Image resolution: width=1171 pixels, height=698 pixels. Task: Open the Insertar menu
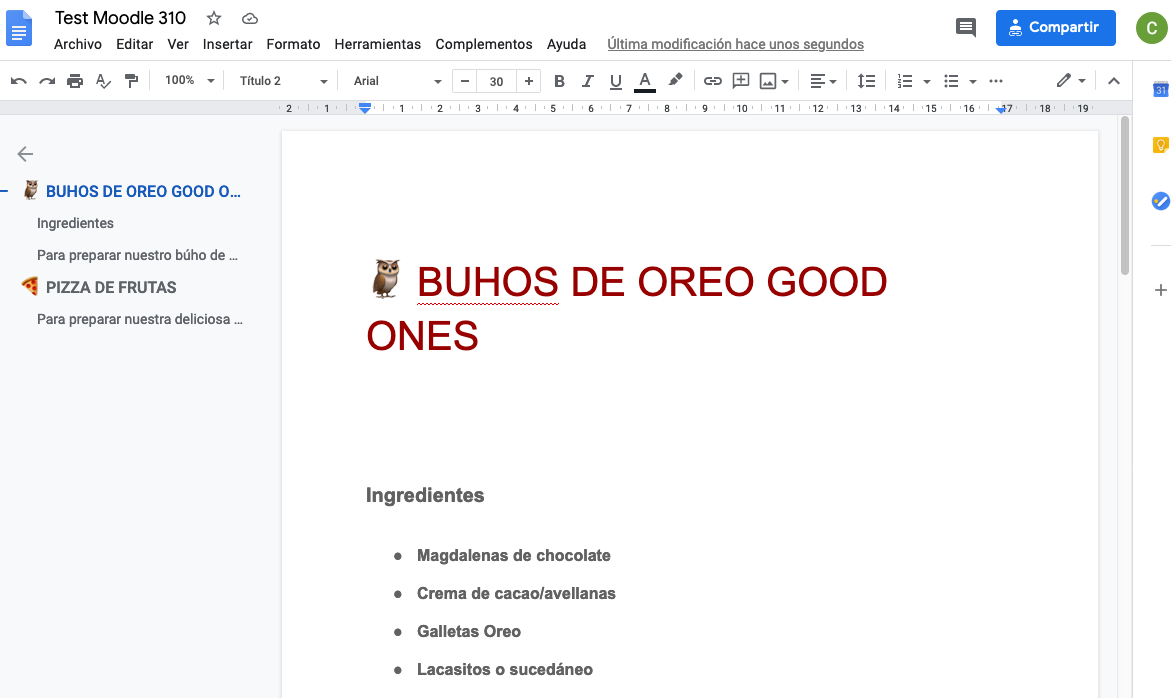pyautogui.click(x=227, y=44)
